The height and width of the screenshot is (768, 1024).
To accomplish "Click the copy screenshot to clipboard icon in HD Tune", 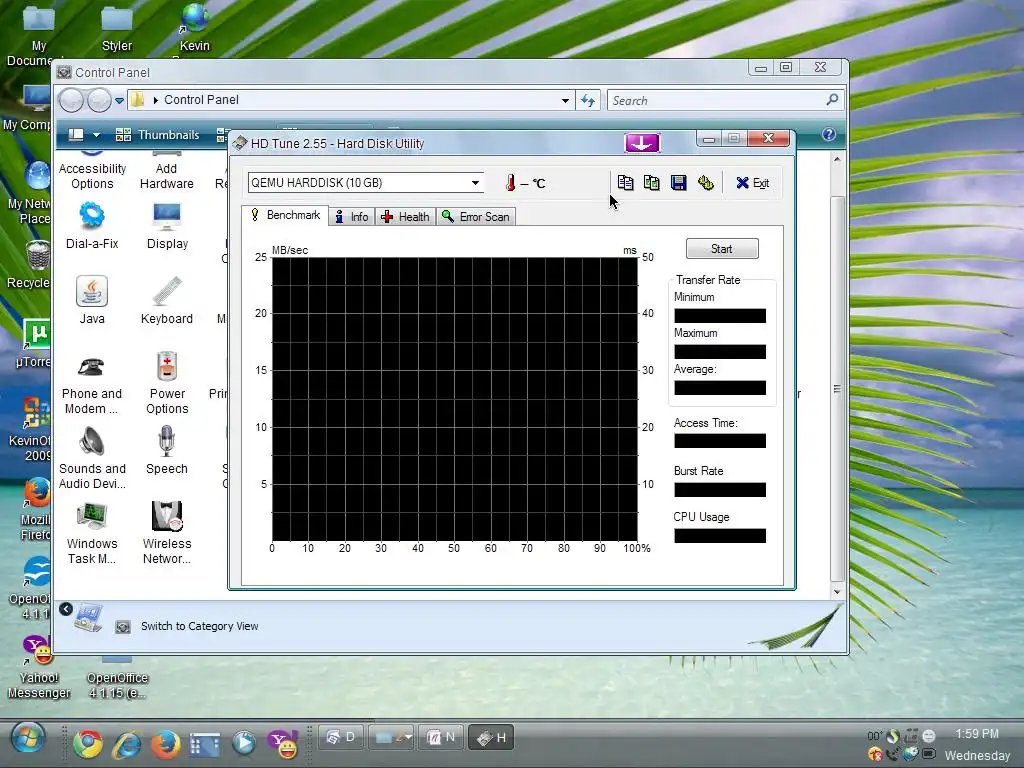I will pyautogui.click(x=651, y=183).
